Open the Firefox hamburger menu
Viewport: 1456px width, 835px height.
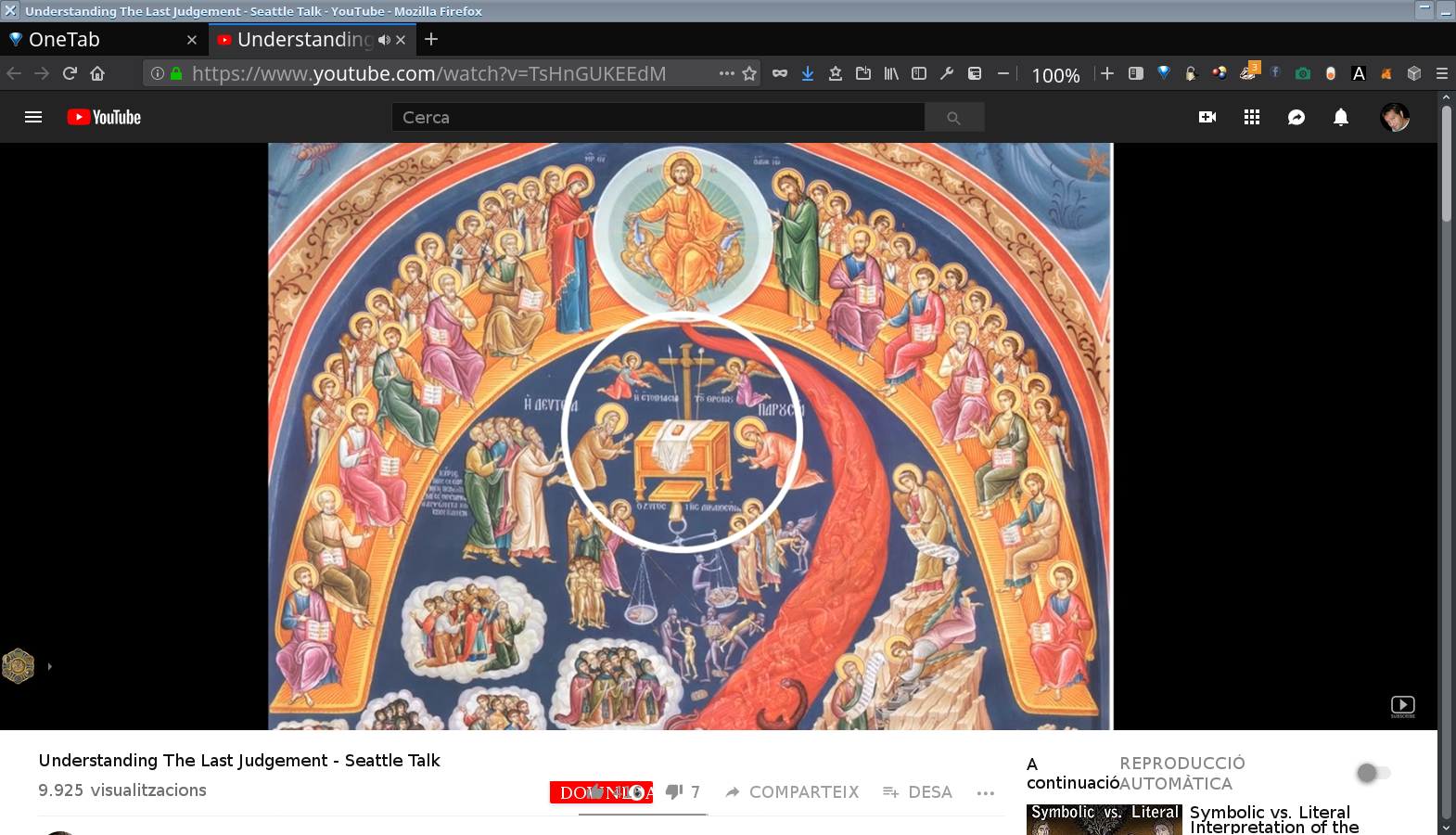pyautogui.click(x=1442, y=73)
